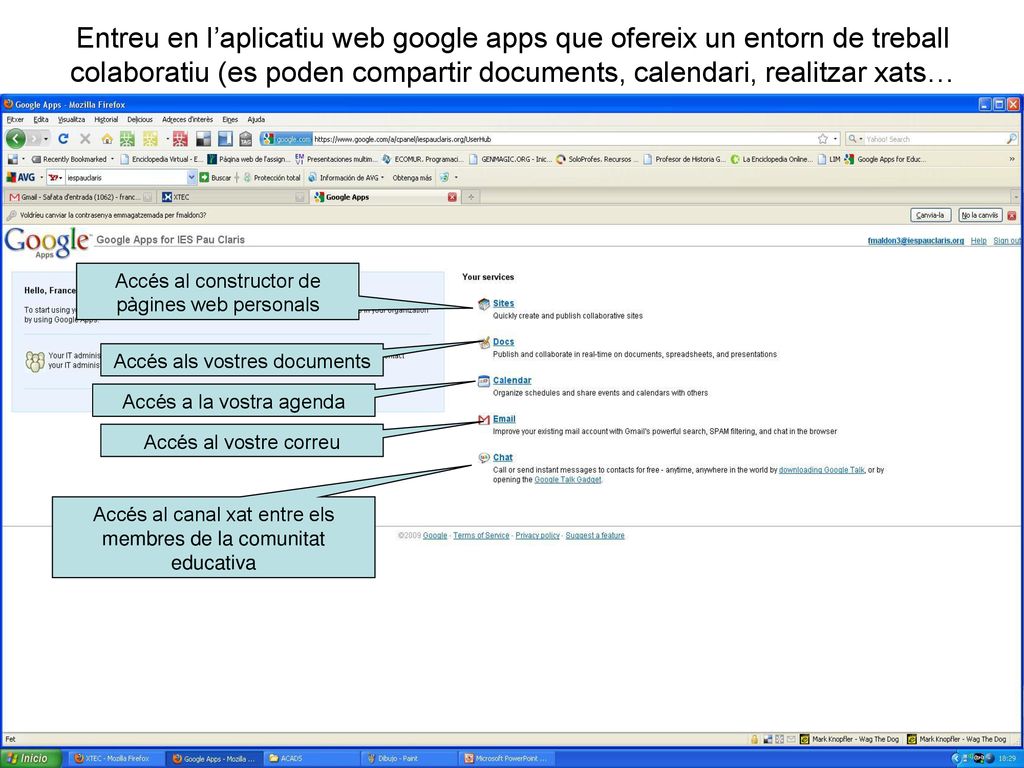
Task: Open the Recently Bookmarked folder dropdown
Action: (x=72, y=159)
